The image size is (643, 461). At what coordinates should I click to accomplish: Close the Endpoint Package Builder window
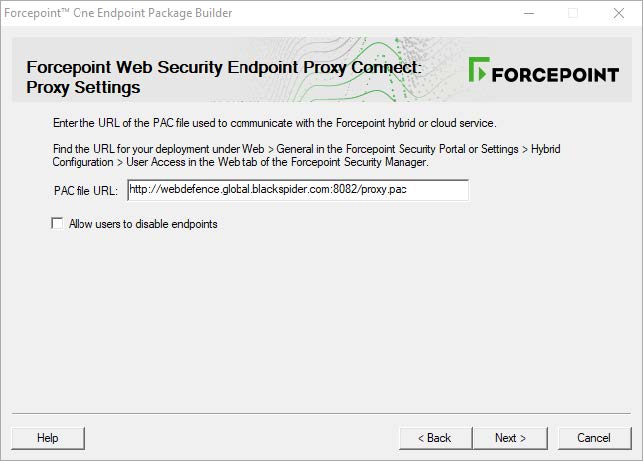coord(619,13)
